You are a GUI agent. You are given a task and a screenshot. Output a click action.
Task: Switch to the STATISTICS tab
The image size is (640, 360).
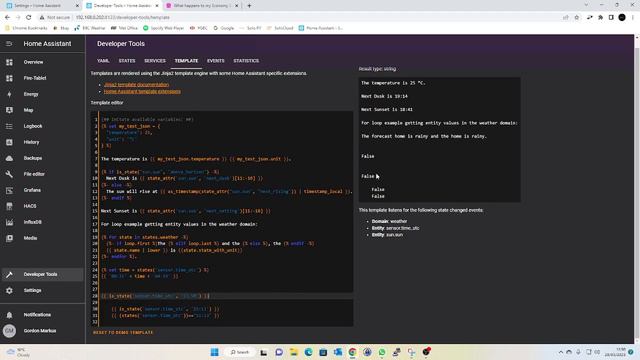pyautogui.click(x=246, y=61)
